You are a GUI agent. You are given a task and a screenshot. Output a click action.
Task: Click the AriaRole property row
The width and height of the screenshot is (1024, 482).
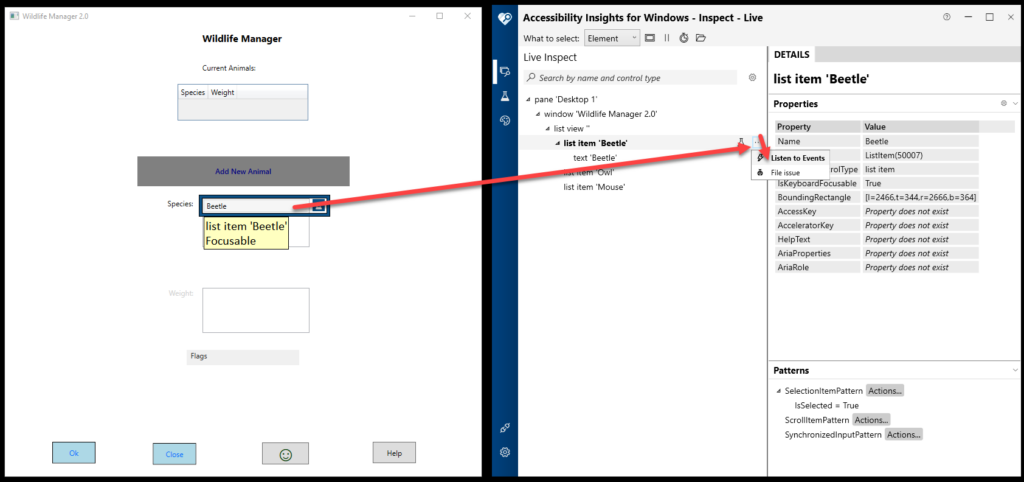(x=876, y=268)
